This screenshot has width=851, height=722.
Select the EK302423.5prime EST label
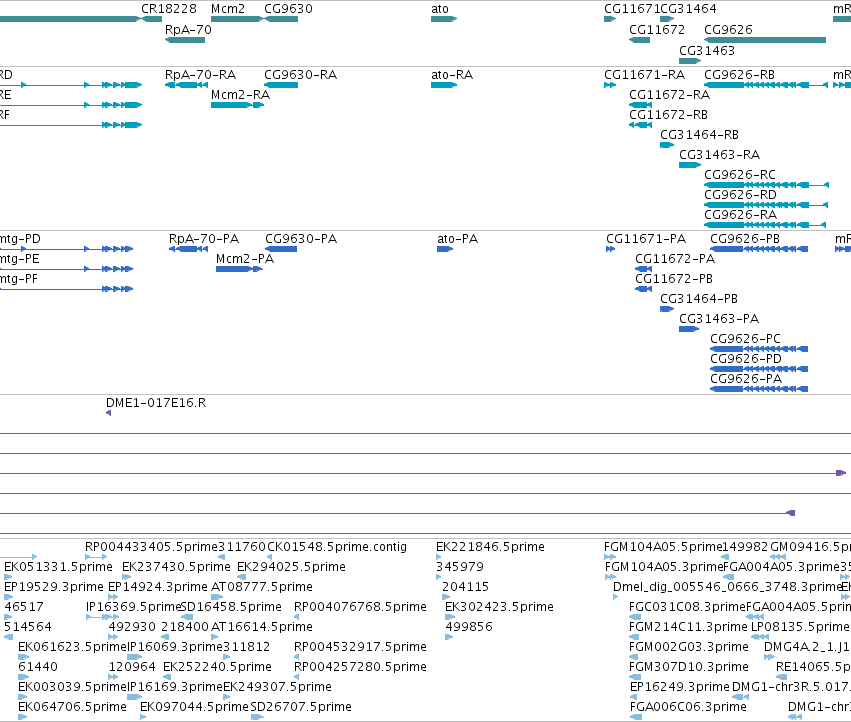pyautogui.click(x=499, y=607)
